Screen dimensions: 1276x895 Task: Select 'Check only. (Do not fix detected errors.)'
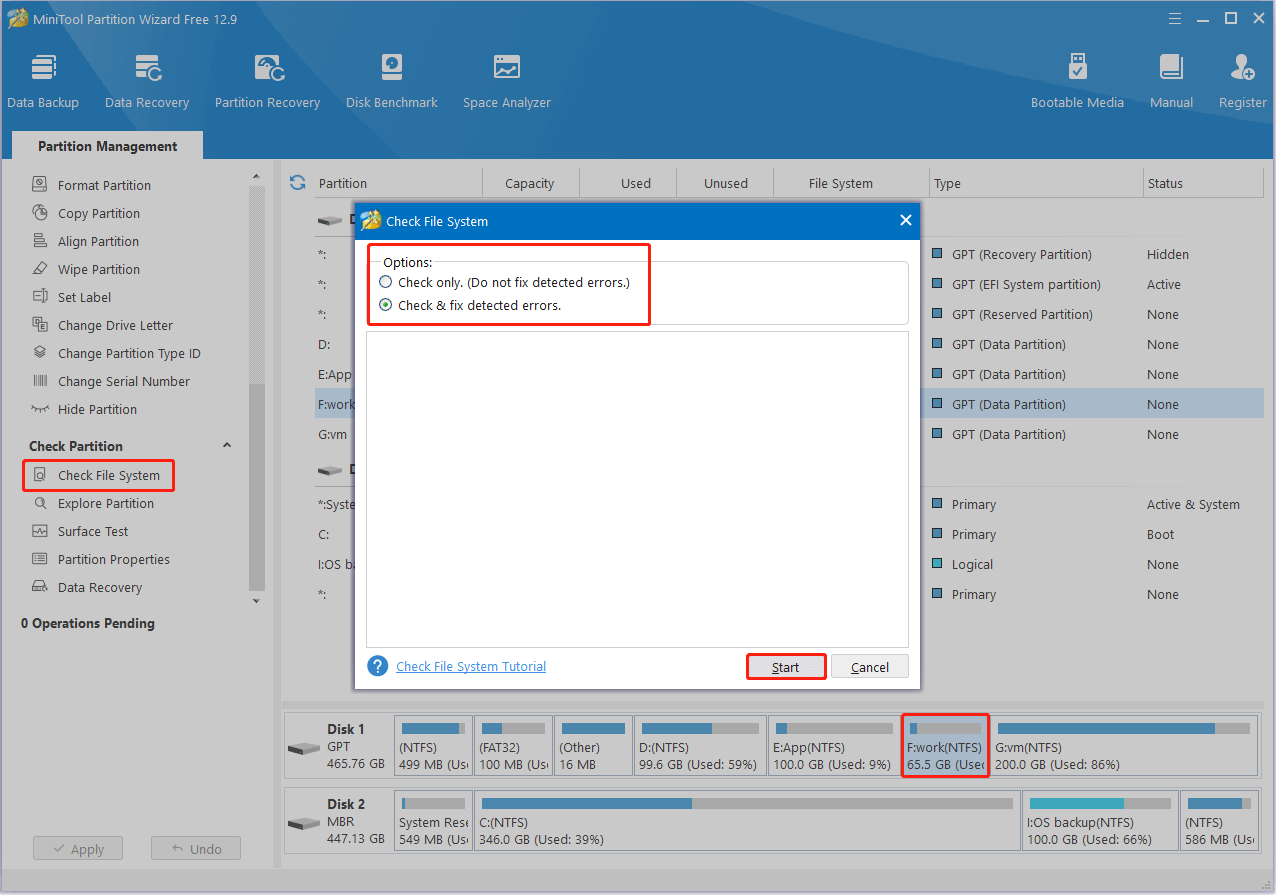pyautogui.click(x=385, y=283)
